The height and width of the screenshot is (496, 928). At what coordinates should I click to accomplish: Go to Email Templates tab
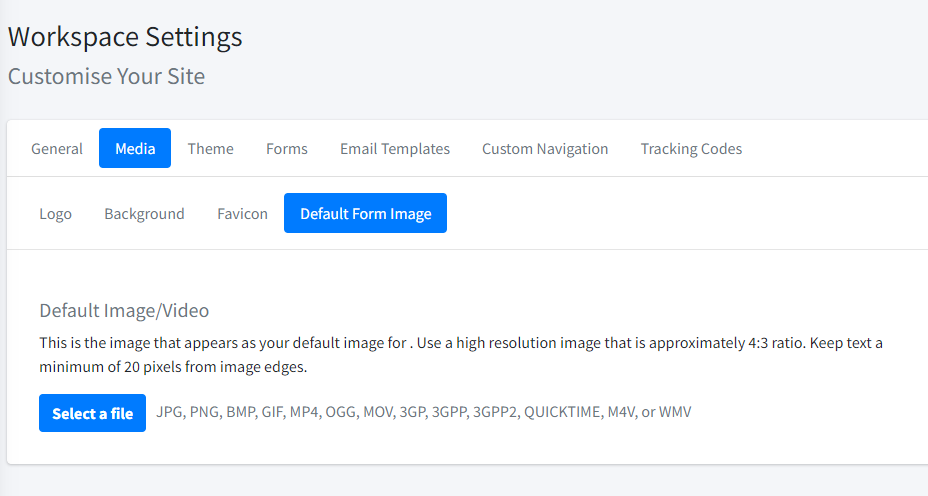pos(395,149)
